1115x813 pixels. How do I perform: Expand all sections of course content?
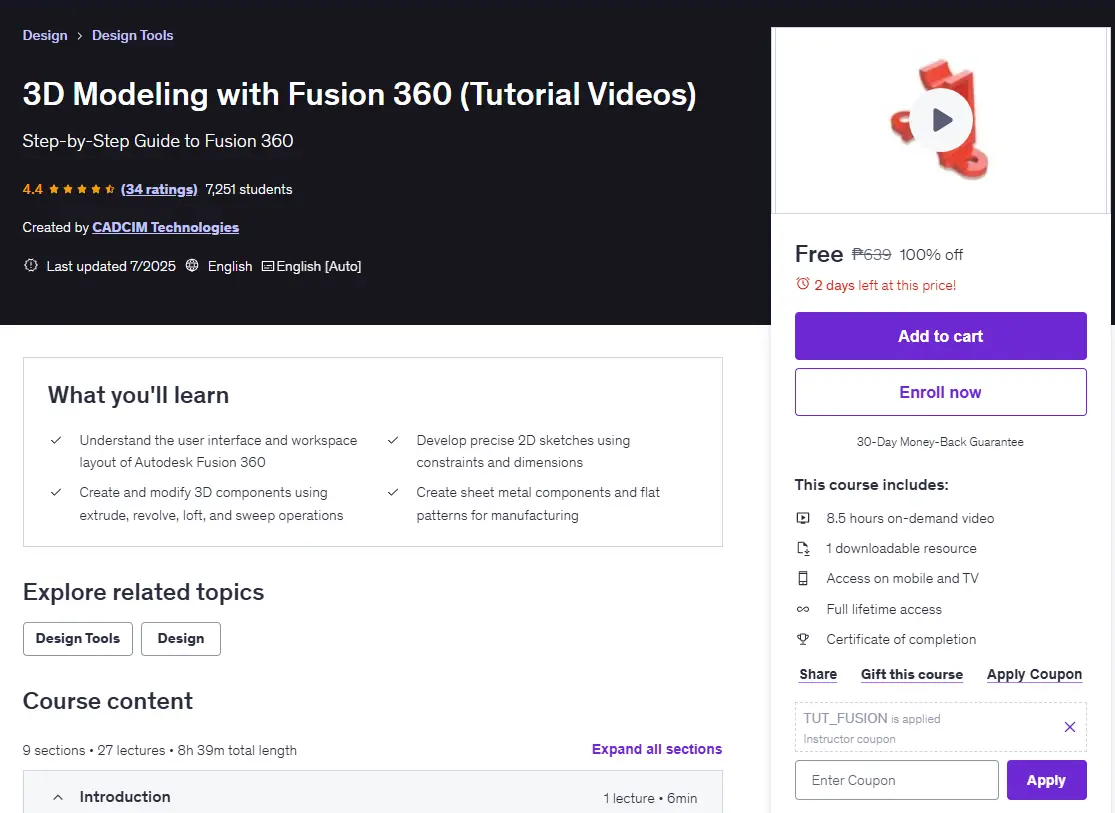point(656,749)
